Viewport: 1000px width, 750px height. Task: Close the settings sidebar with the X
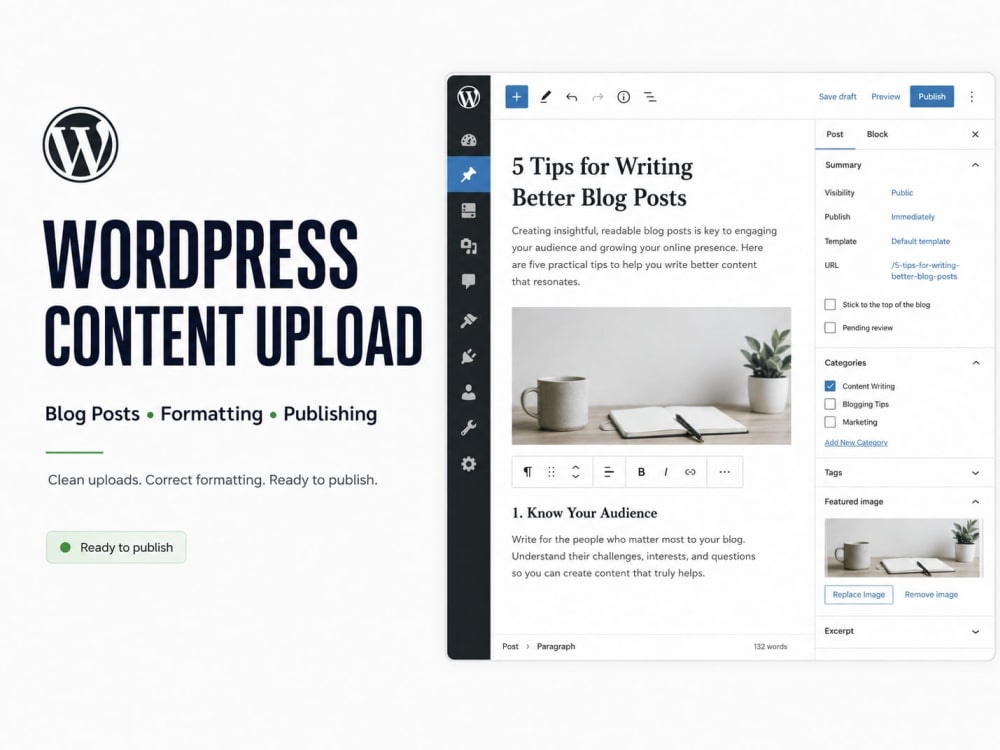click(975, 134)
